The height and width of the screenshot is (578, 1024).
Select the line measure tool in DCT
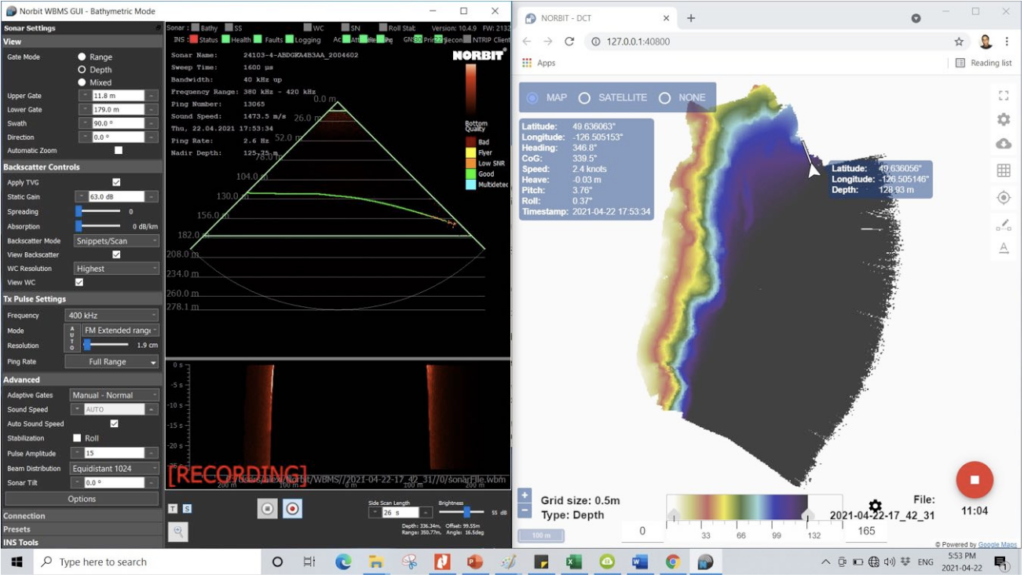coord(1004,225)
